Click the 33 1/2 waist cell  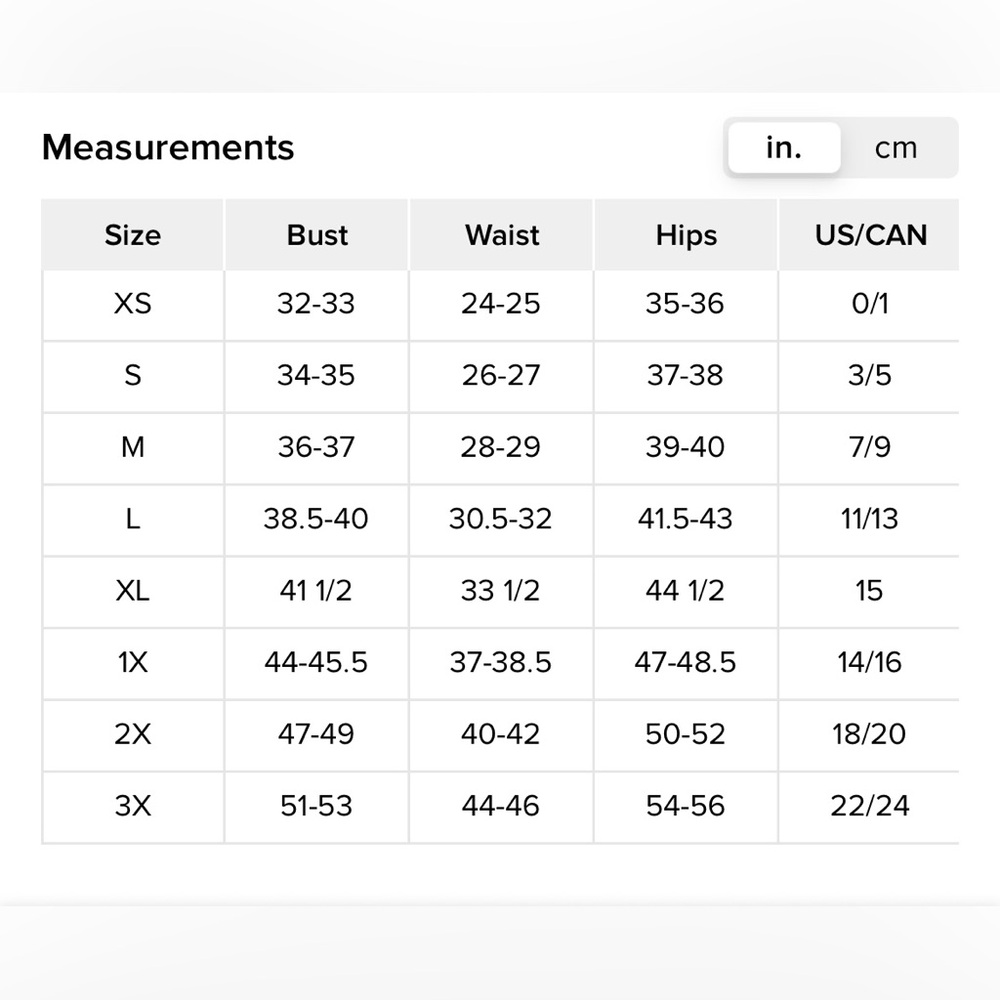501,591
